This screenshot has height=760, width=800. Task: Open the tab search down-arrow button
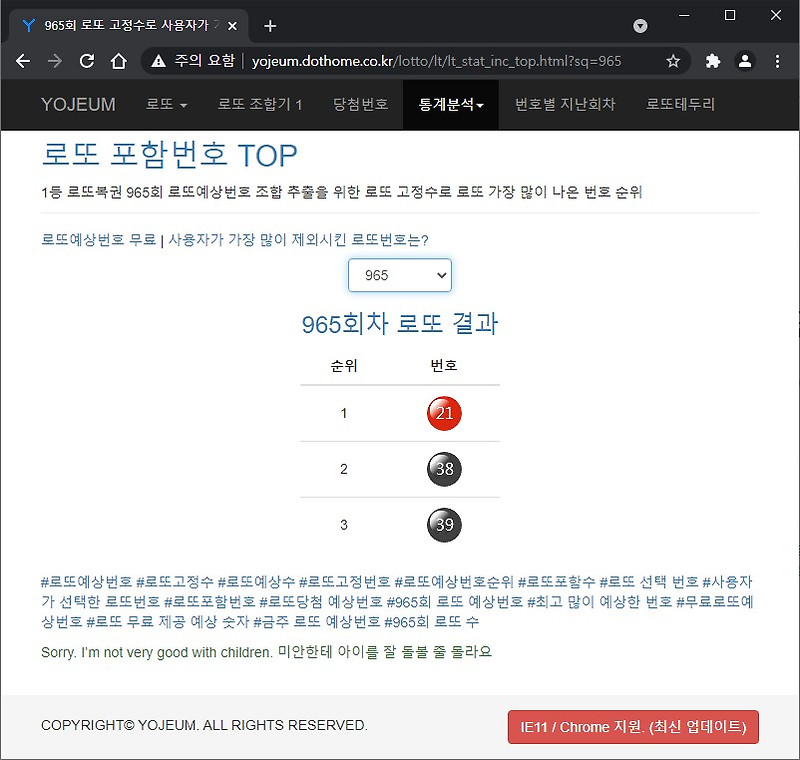point(640,26)
